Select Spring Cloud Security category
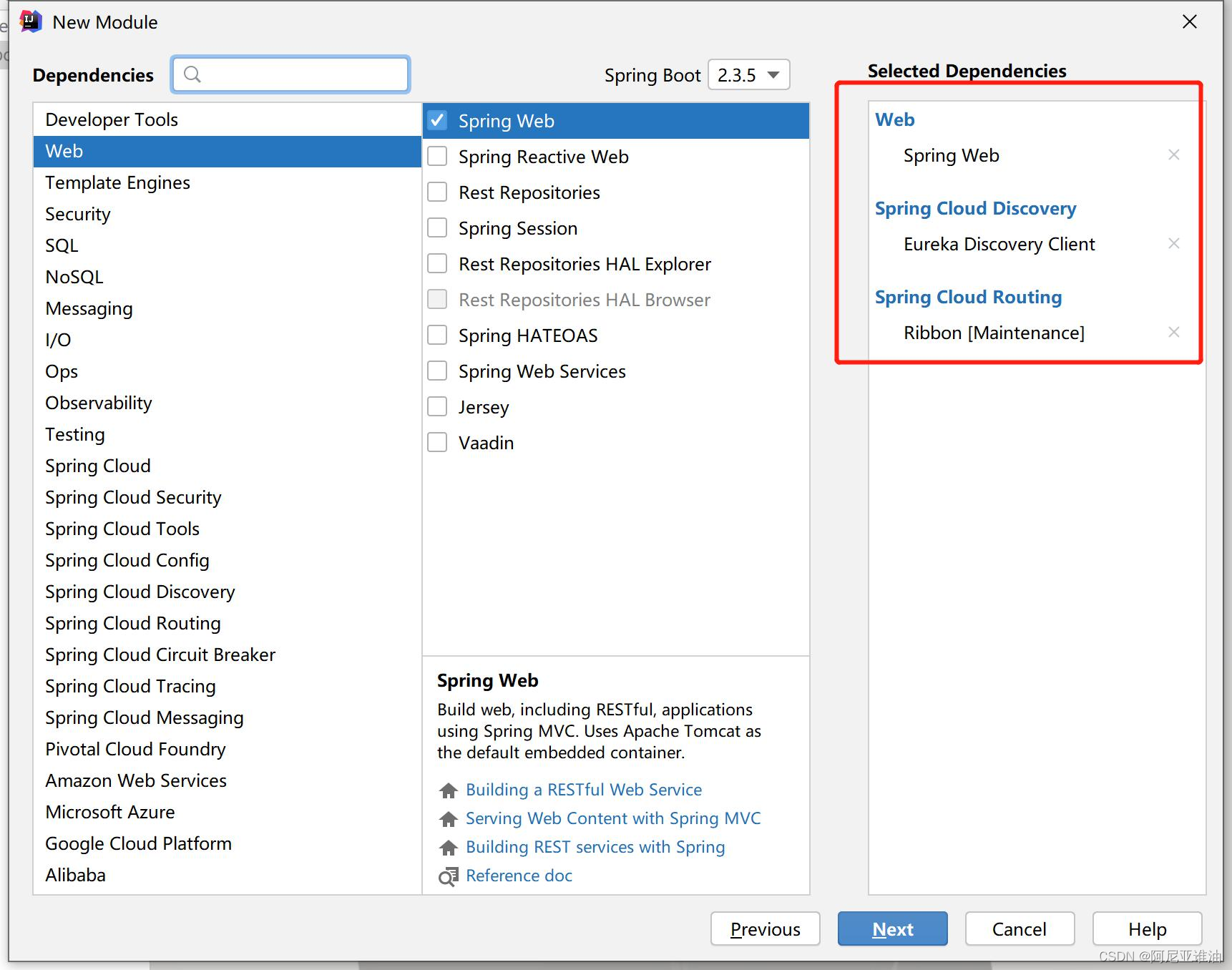Screen dimensions: 1232x970 coord(228,497)
